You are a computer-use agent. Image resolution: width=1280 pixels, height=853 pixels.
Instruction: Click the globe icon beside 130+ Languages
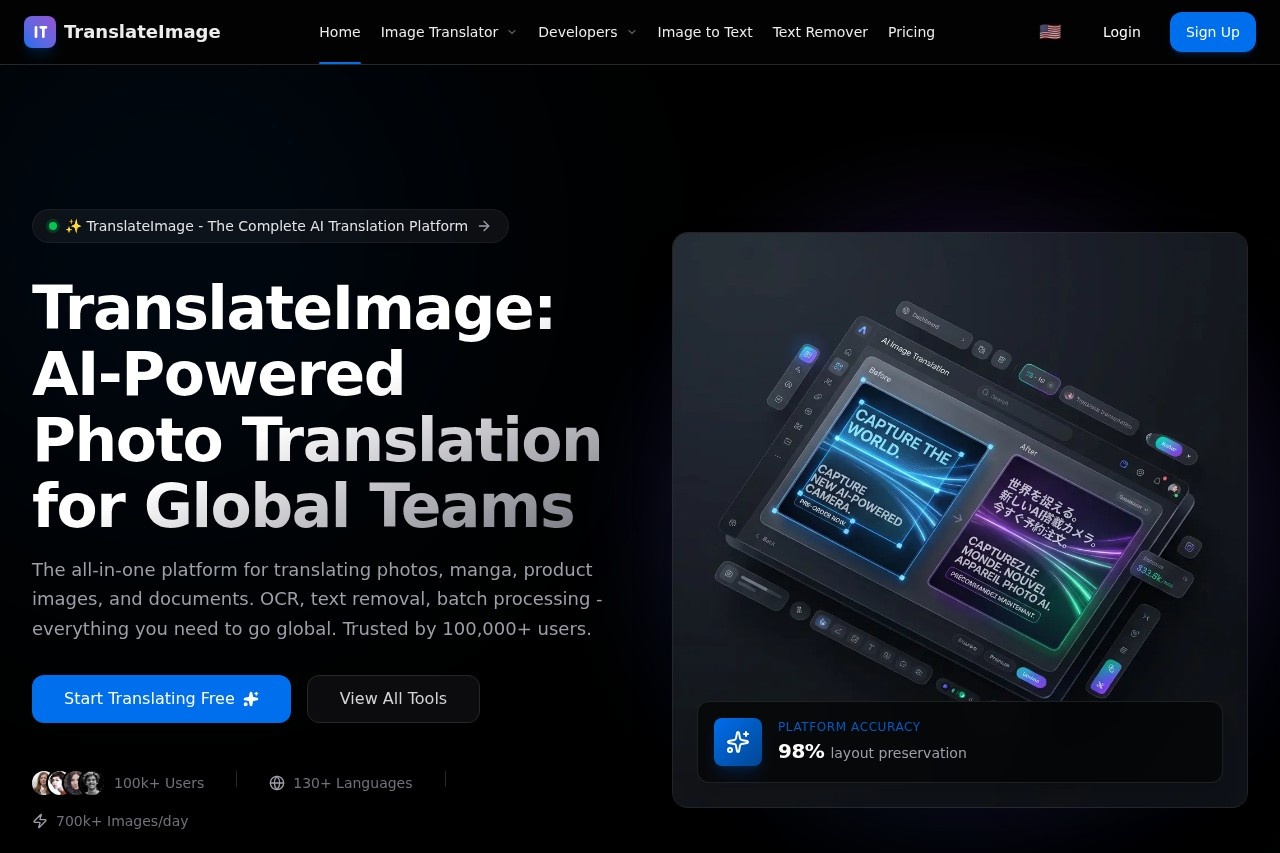click(x=277, y=783)
